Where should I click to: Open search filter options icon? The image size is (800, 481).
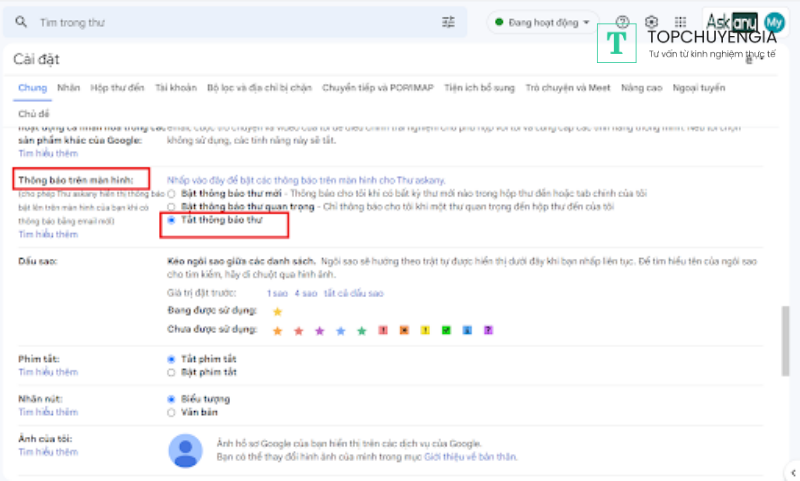447,22
